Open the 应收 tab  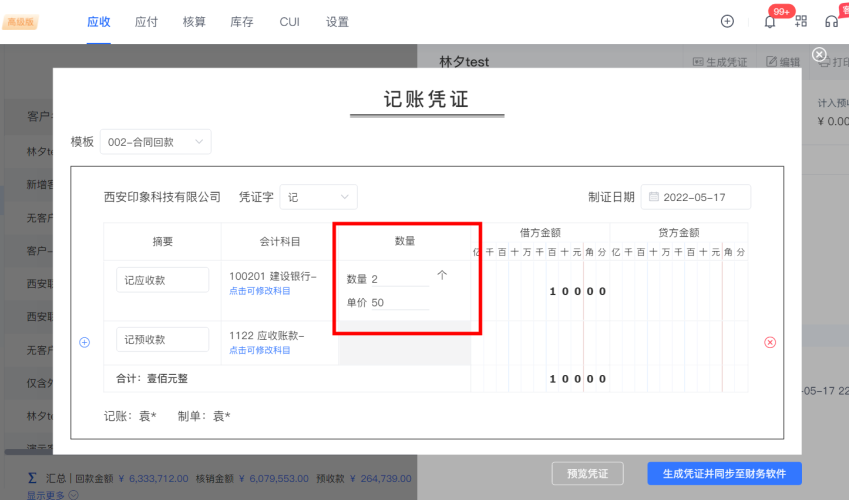[x=99, y=22]
